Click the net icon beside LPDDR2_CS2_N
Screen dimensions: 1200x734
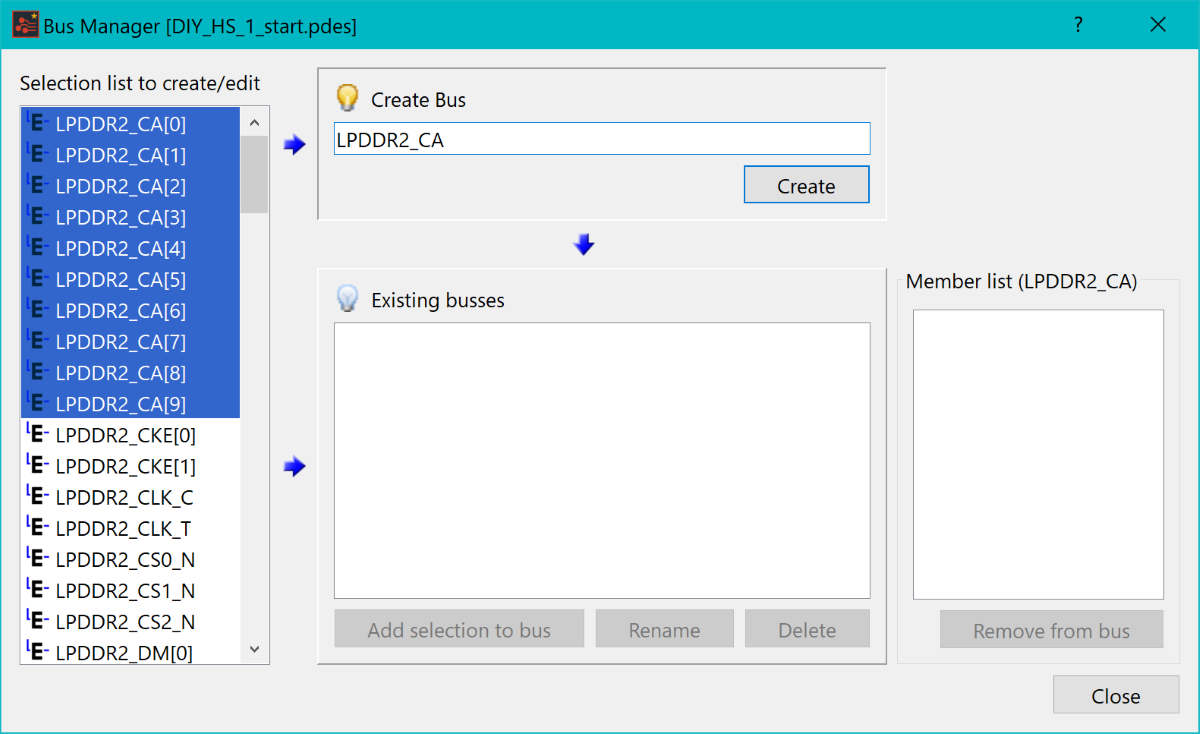pos(37,621)
